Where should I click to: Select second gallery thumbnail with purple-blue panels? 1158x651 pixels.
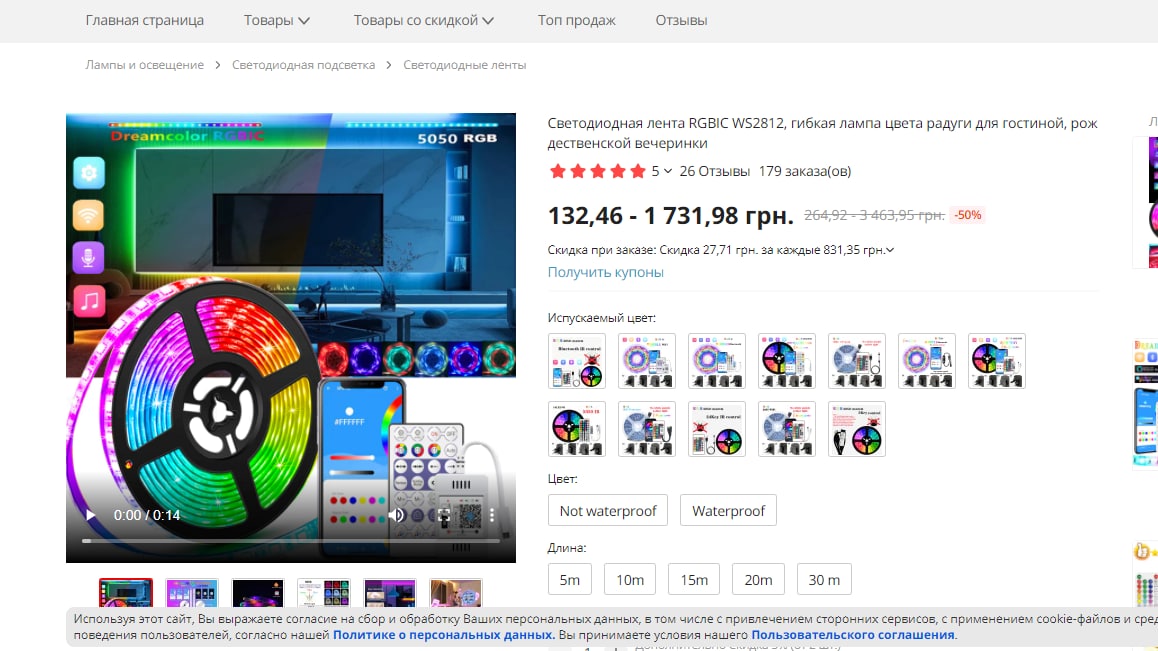point(192,593)
